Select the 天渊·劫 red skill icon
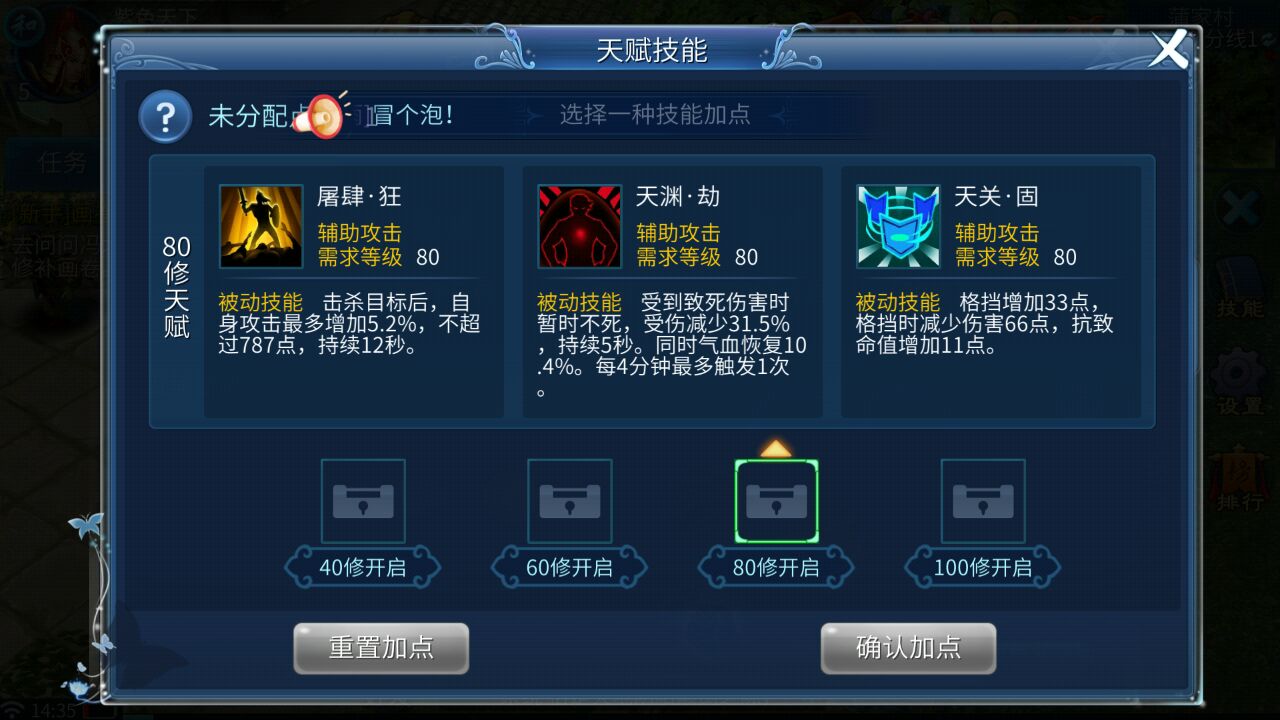The width and height of the screenshot is (1280, 720). [x=580, y=226]
